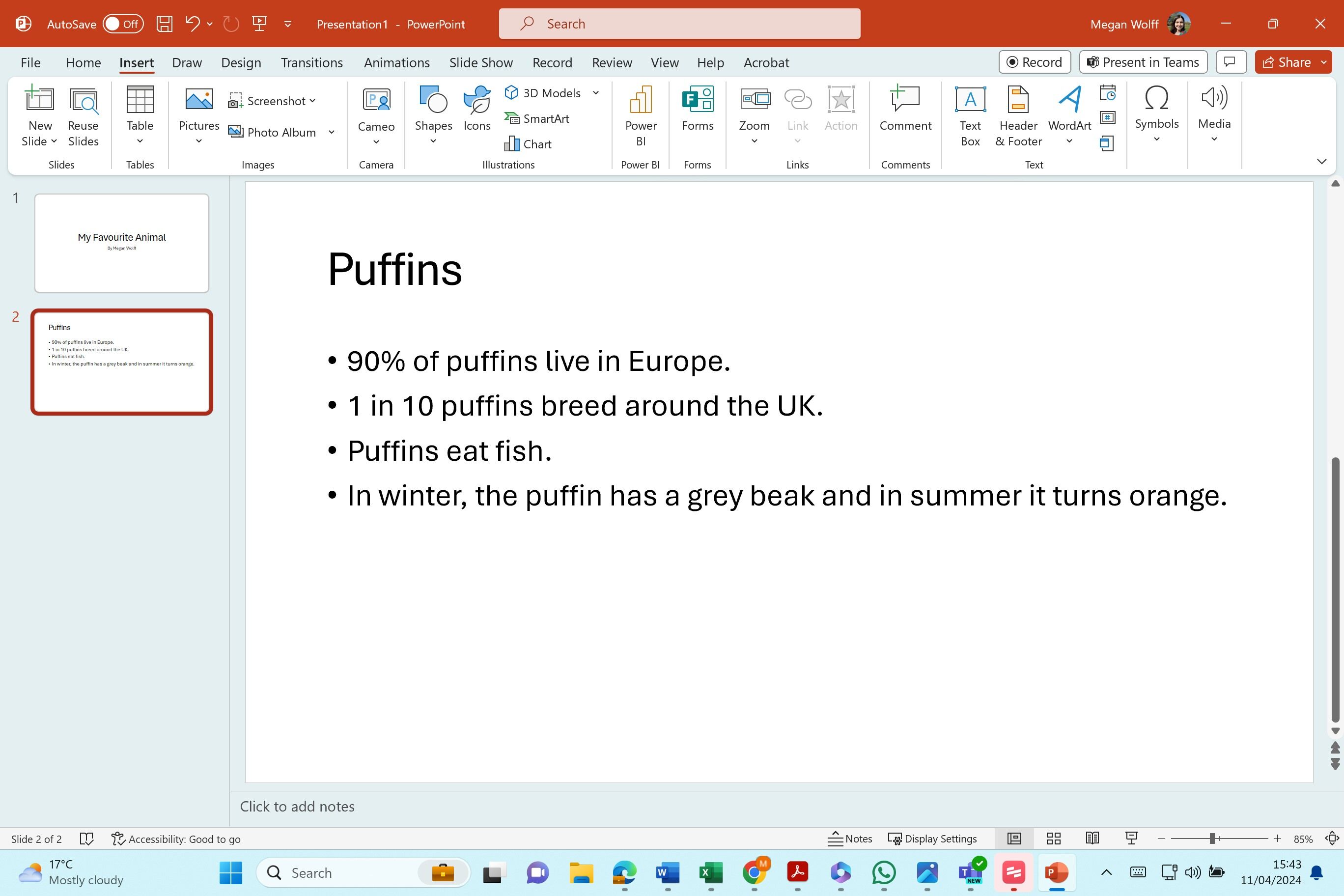Select slide 1 thumbnail My Favourite Animal

click(x=122, y=243)
